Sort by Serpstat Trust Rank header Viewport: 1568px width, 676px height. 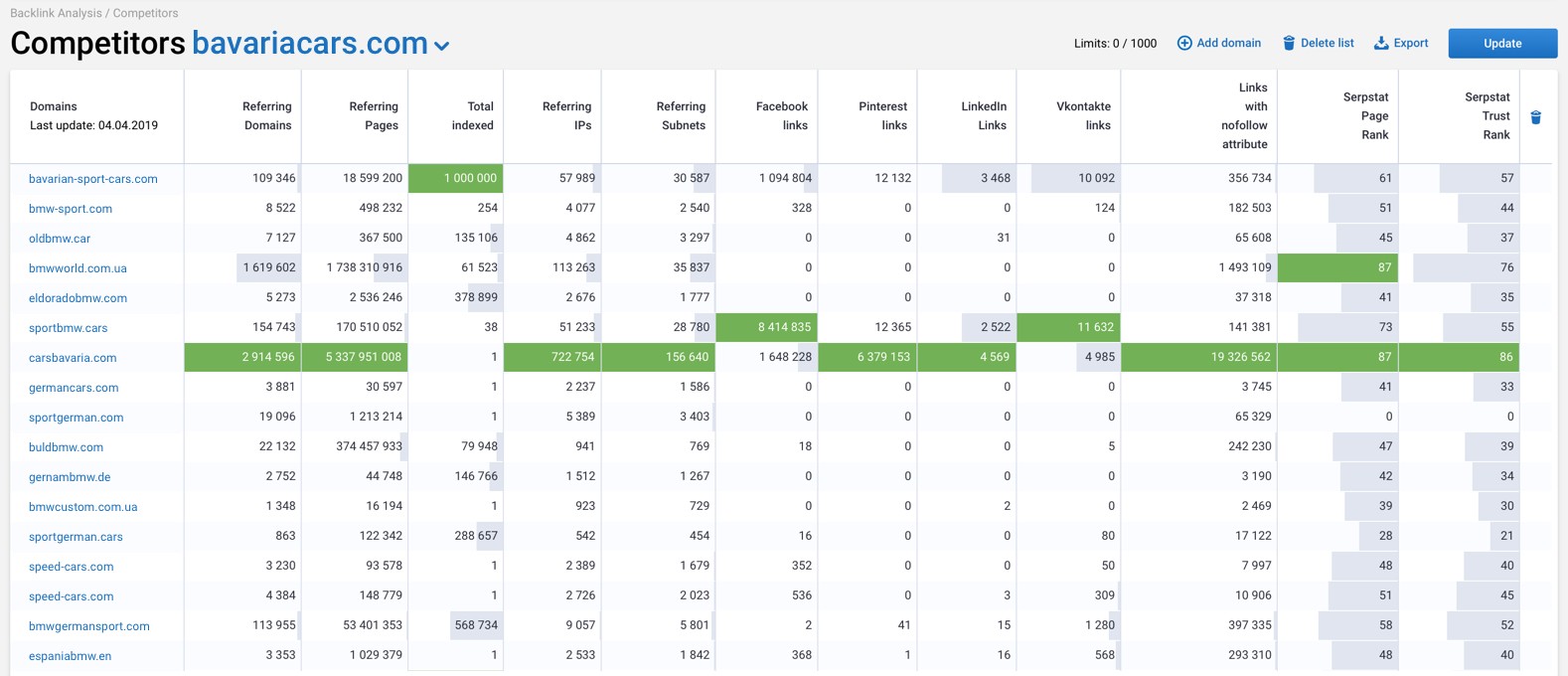1488,115
